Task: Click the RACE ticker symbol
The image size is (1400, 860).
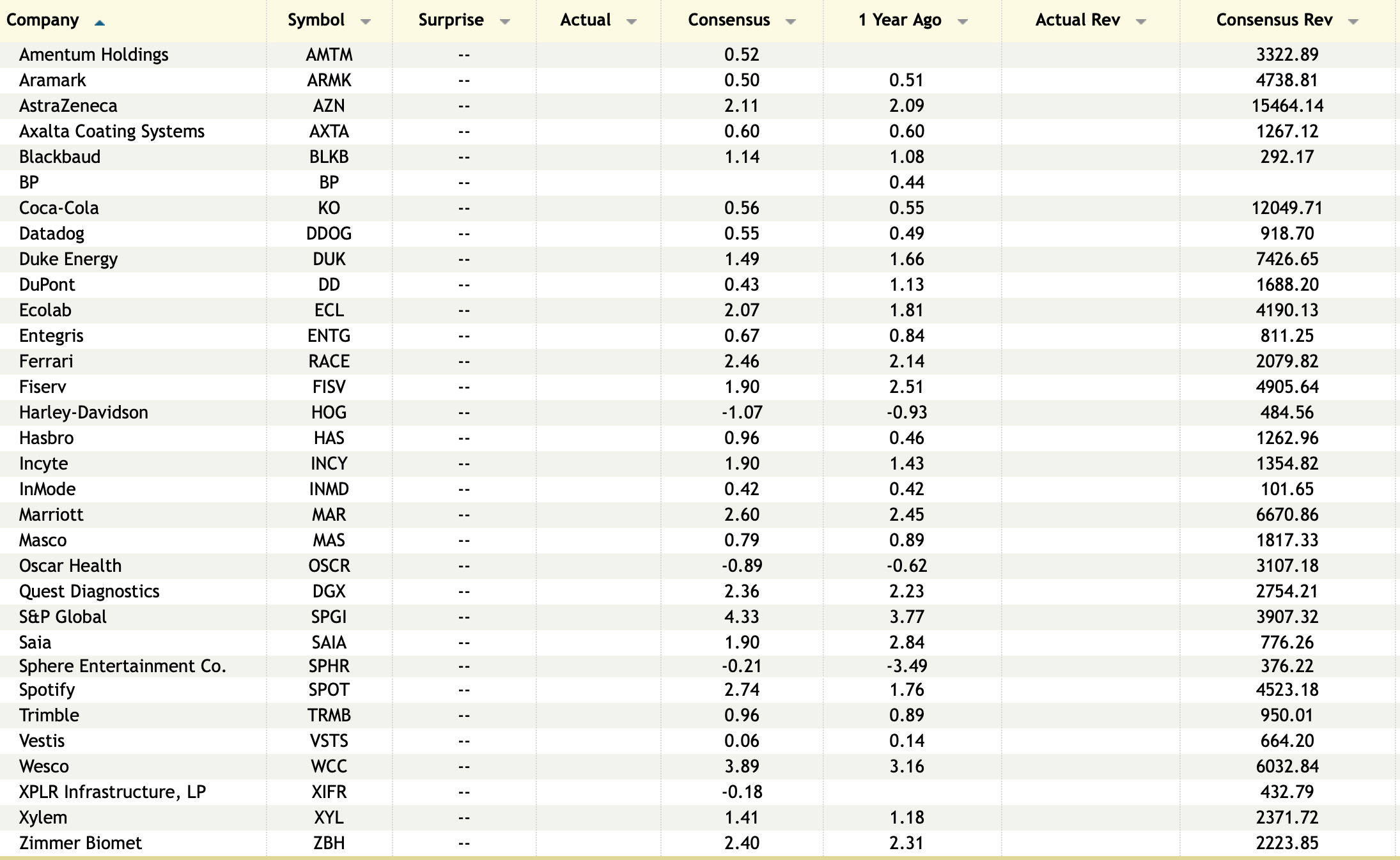Action: [x=329, y=362]
